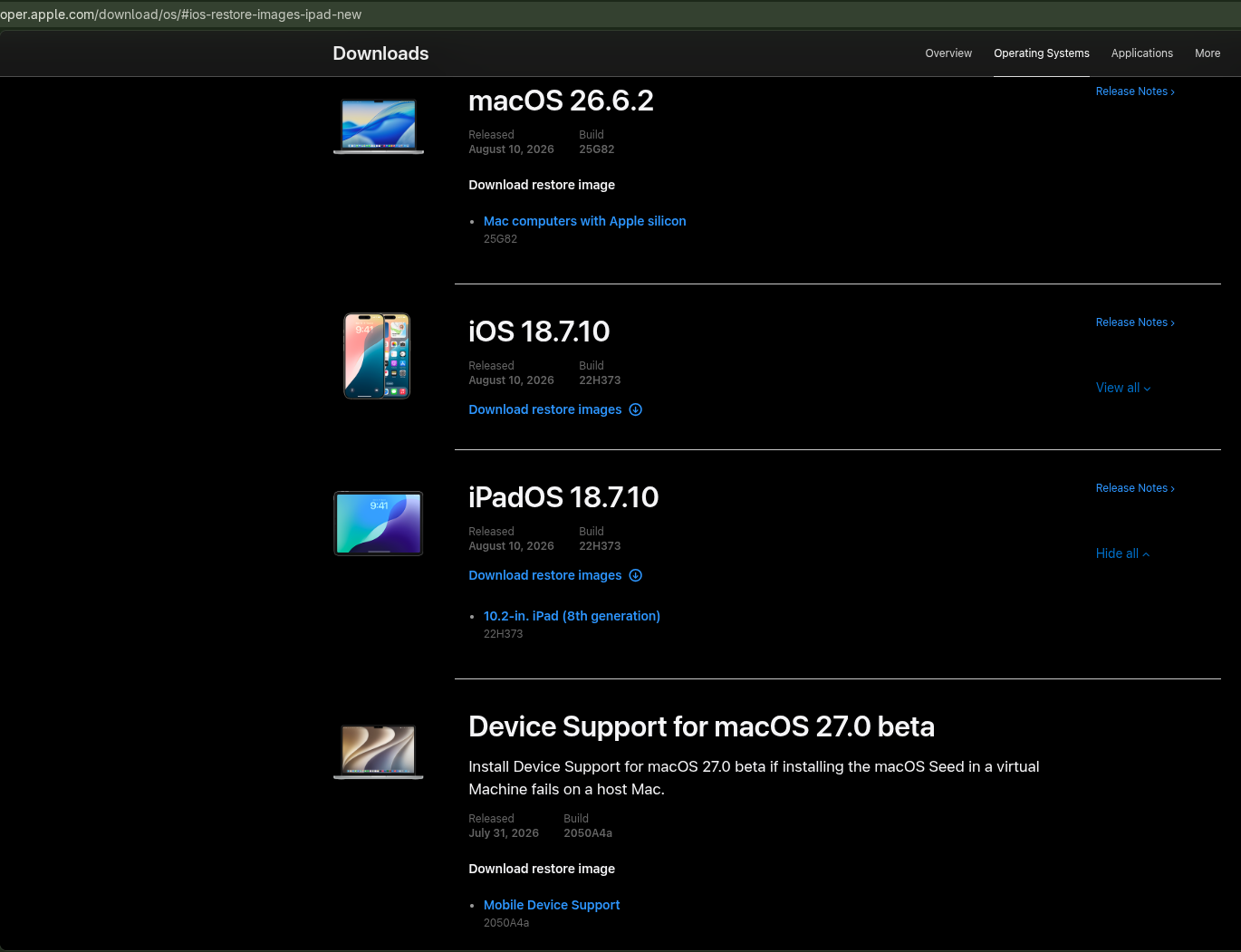
Task: Click the download circle icon under iOS 18.7.10
Action: (x=636, y=409)
